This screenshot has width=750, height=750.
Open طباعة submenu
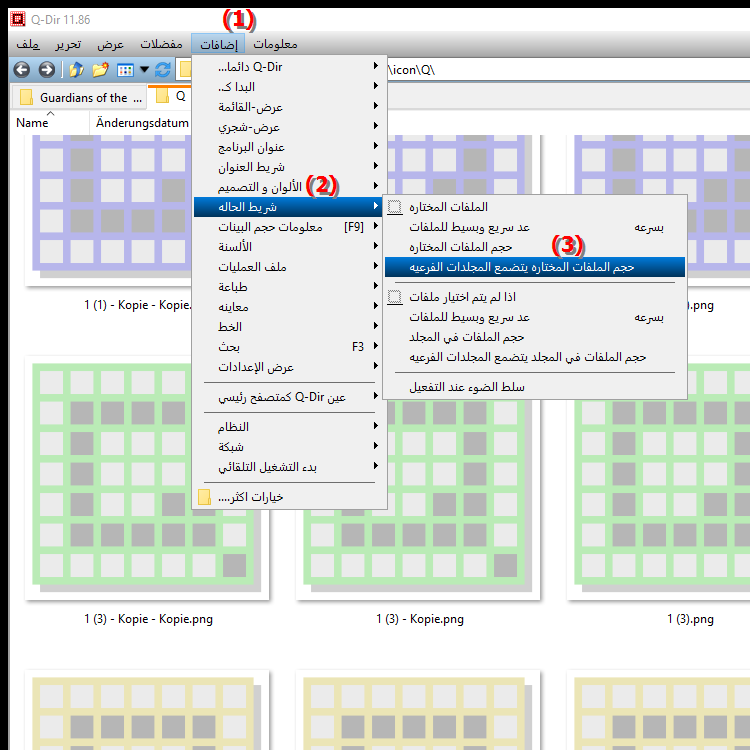[x=289, y=287]
